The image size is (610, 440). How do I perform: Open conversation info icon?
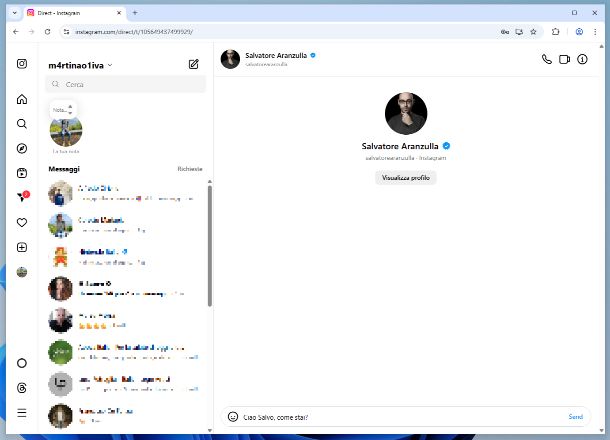tap(582, 59)
